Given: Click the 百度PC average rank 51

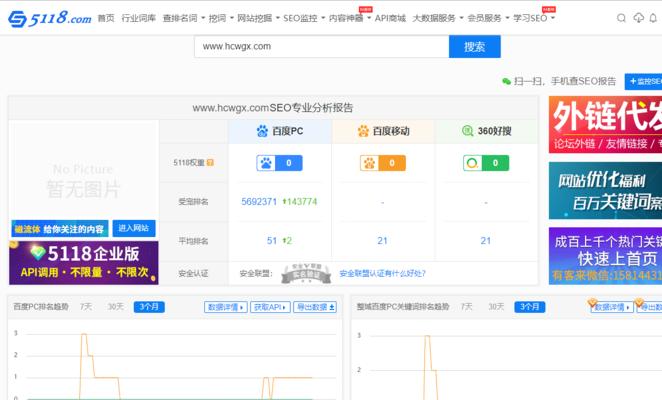Looking at the screenshot, I should click(271, 241).
